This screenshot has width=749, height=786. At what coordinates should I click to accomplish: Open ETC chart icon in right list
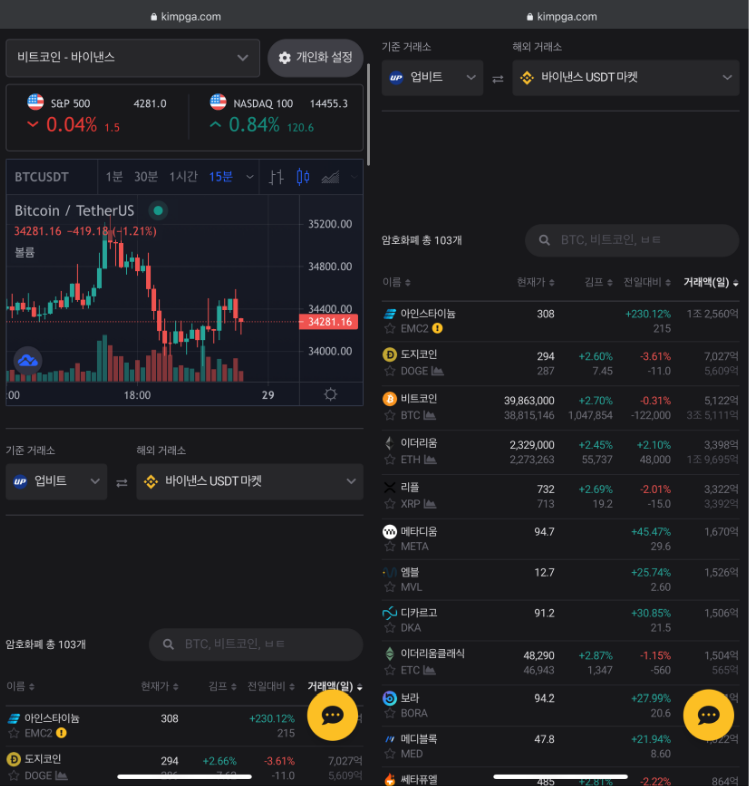[429, 670]
